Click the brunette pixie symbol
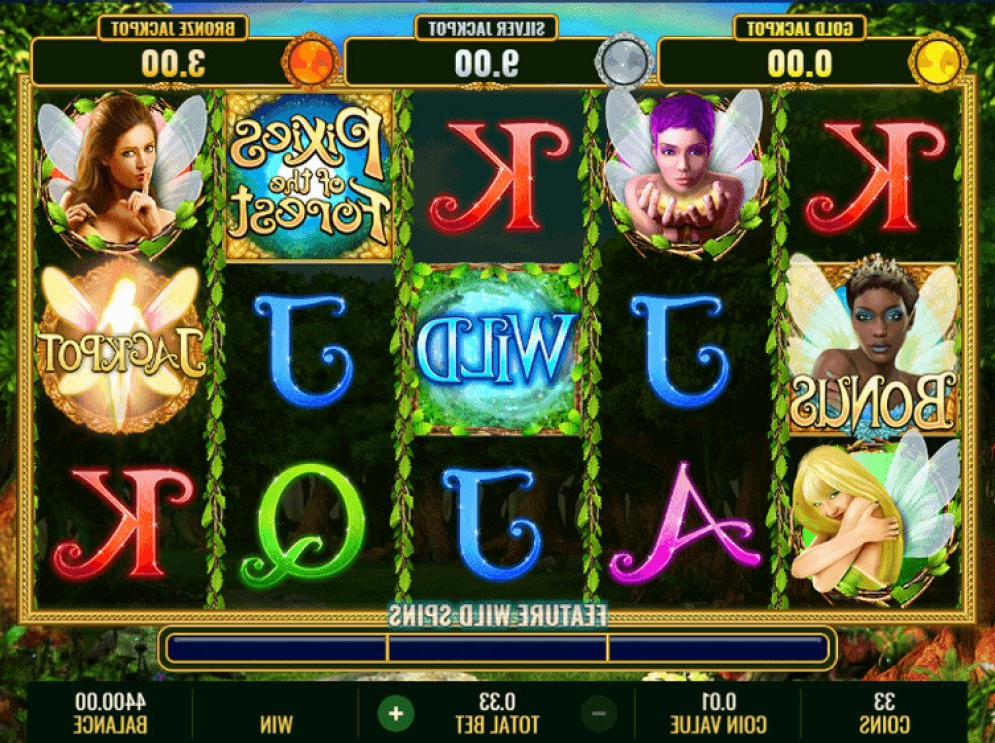This screenshot has height=743, width=995. click(121, 173)
